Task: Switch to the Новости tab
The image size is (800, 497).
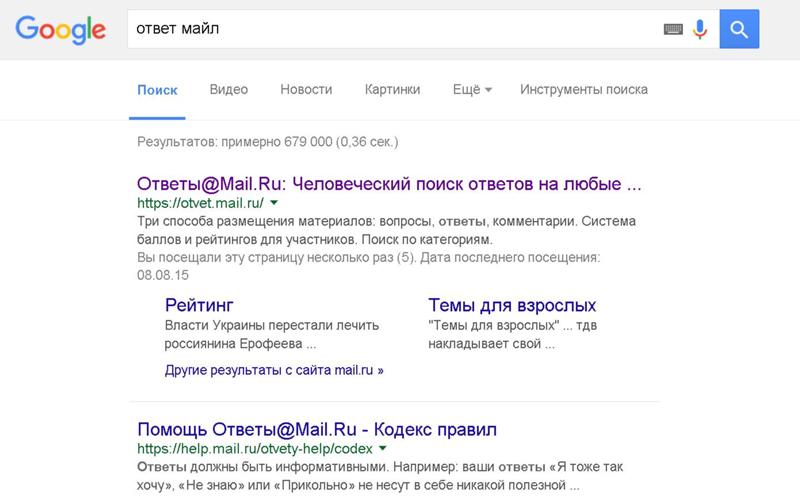Action: click(x=306, y=90)
